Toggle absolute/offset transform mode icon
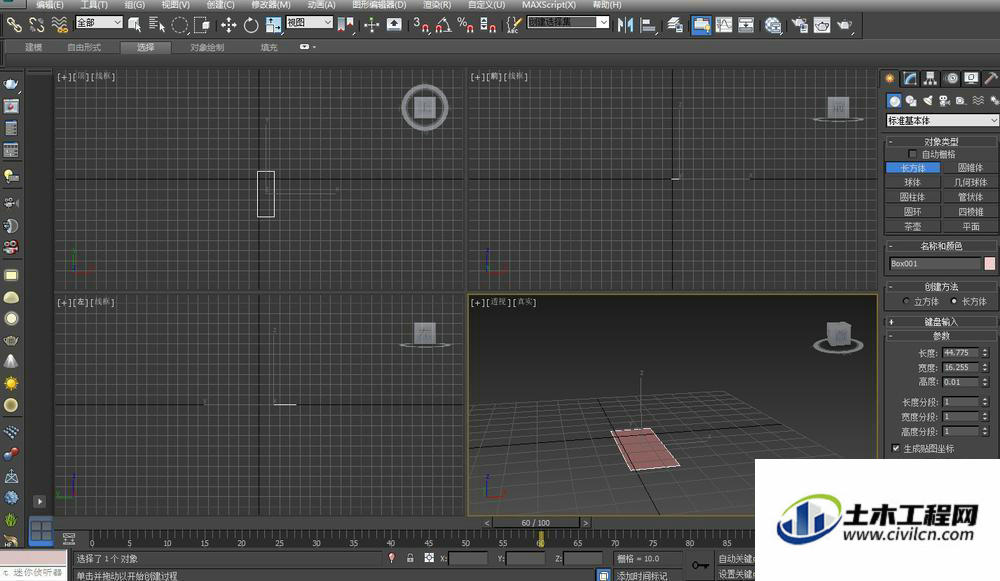The width and height of the screenshot is (1000, 581). click(x=429, y=558)
